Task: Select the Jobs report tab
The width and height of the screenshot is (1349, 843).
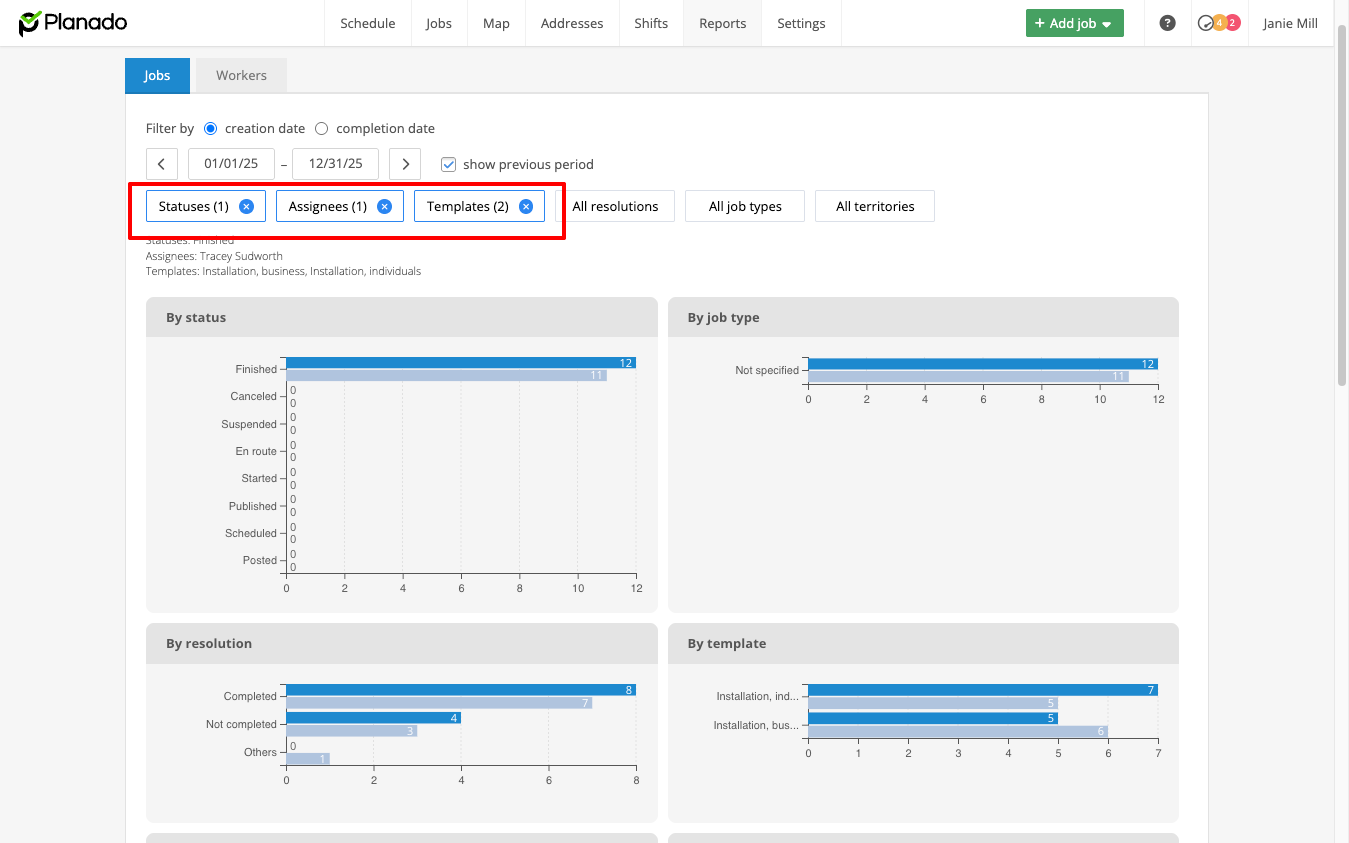Action: click(x=157, y=75)
